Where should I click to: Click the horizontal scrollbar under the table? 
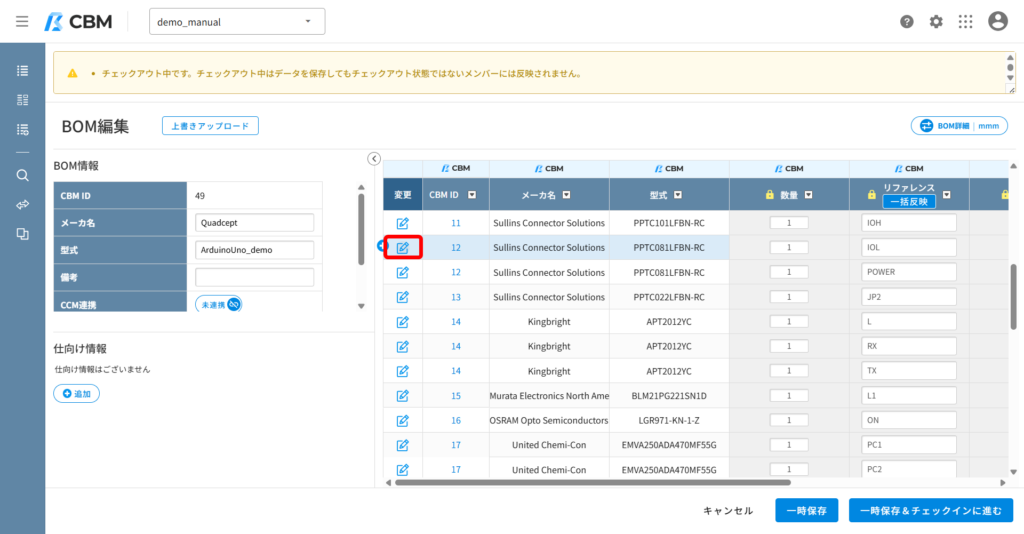[593, 483]
